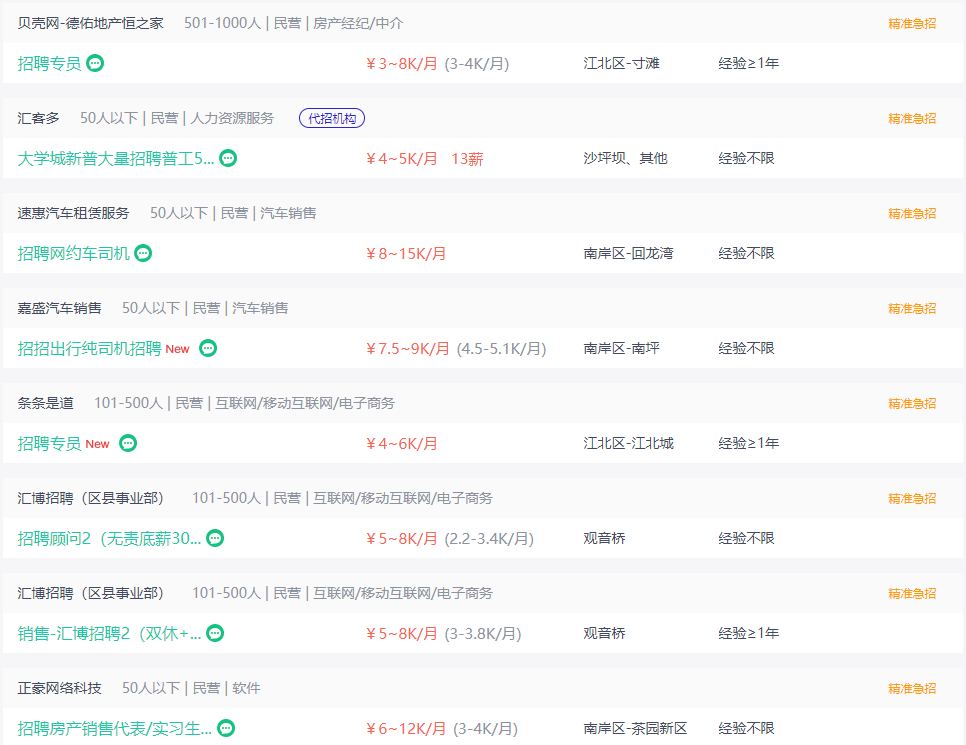Open 嘉盛汽车销售 company page
The image size is (966, 745).
point(59,308)
